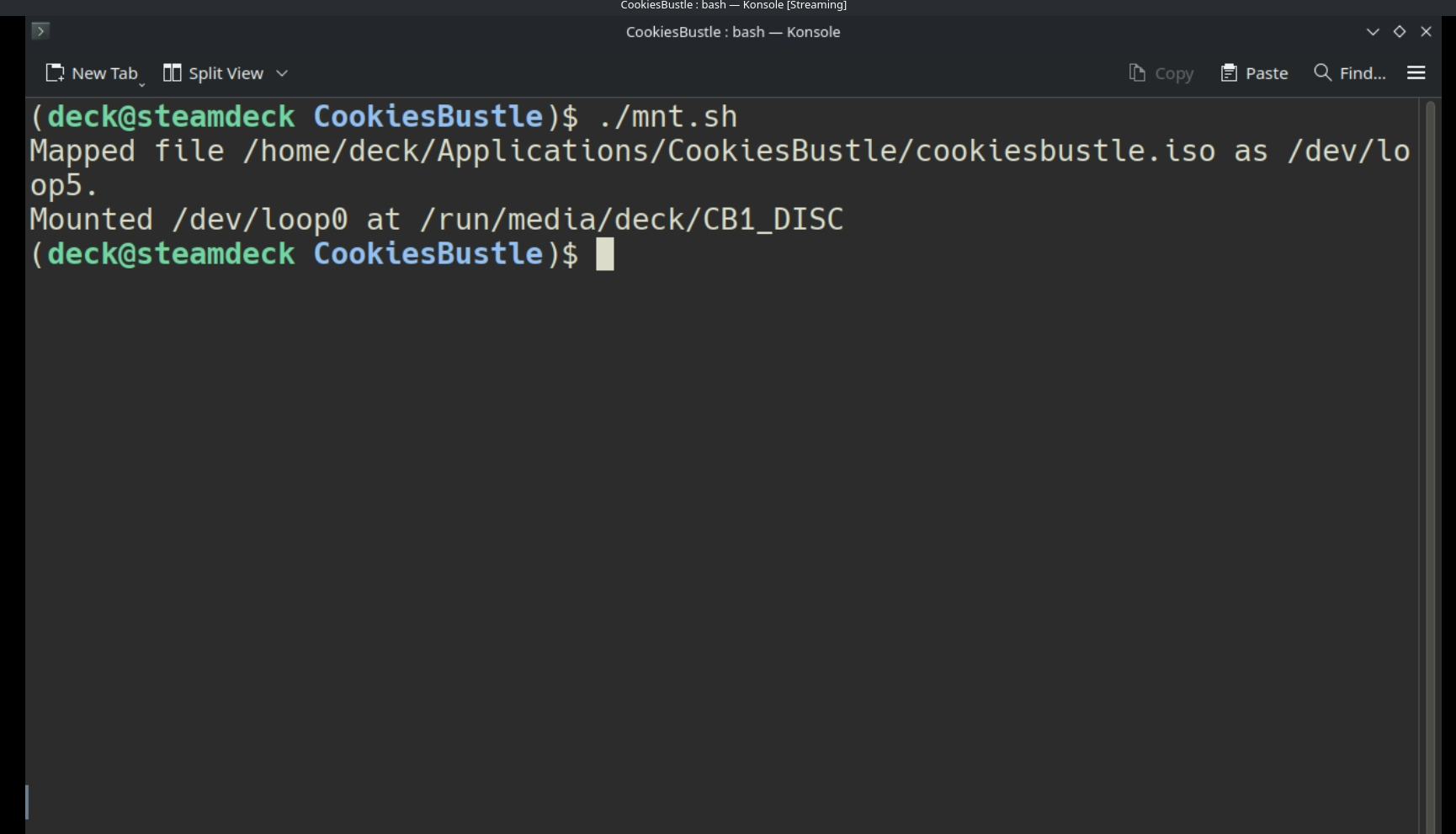Viewport: 1456px width, 834px height.
Task: Minimize the Konsole window
Action: (x=1373, y=31)
